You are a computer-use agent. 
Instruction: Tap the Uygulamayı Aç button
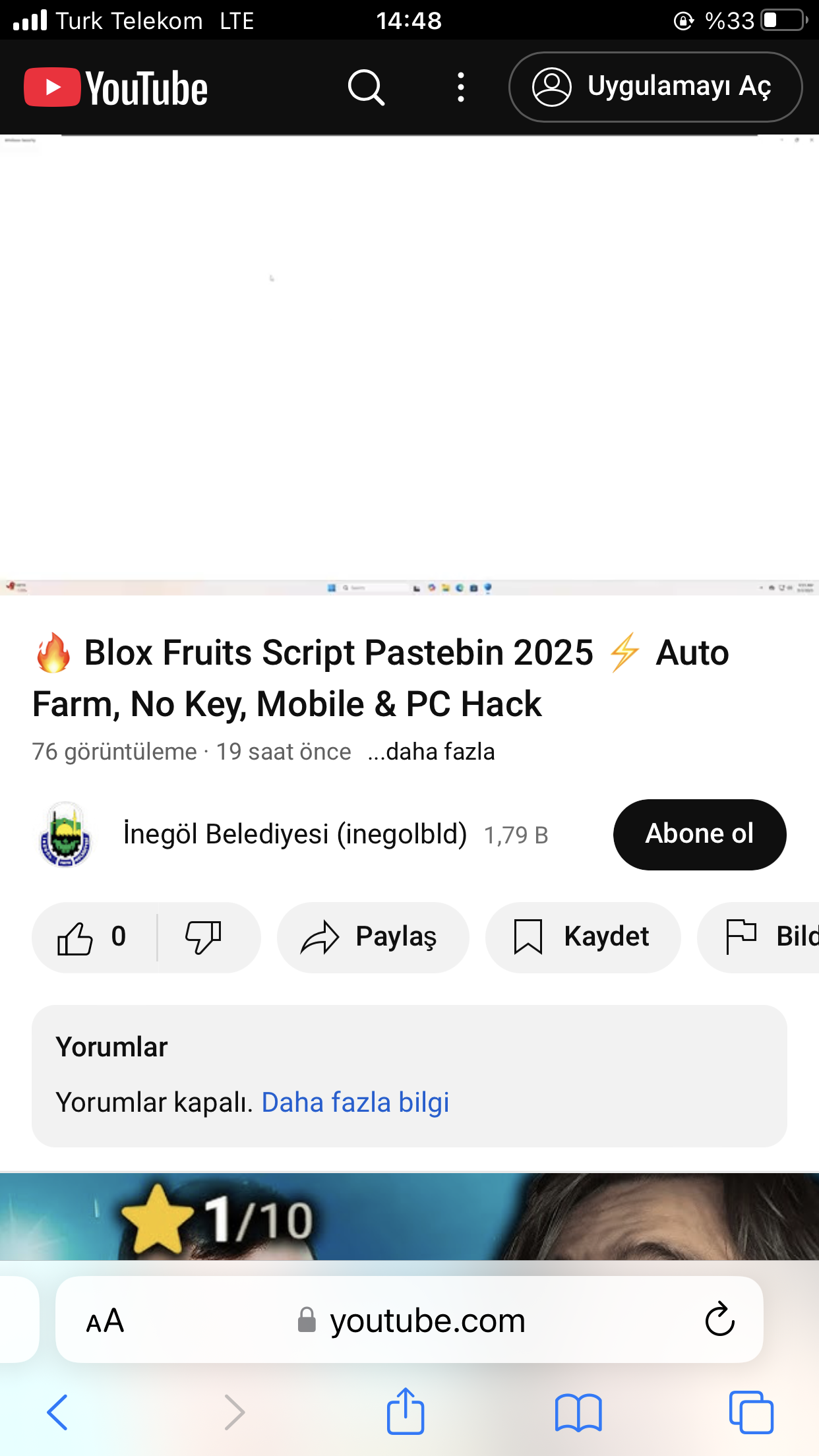(655, 87)
